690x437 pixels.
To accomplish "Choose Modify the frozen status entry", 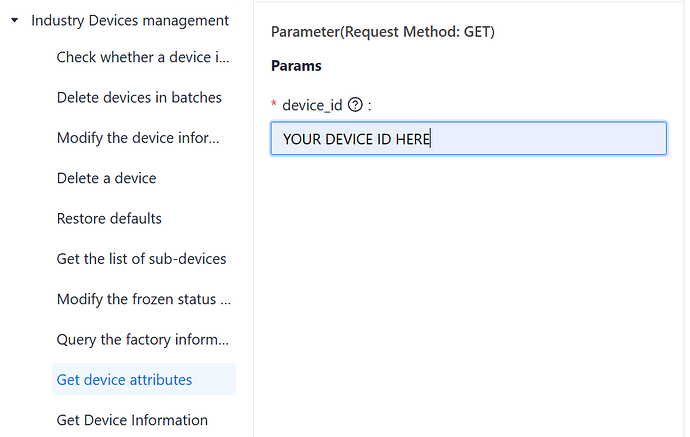I will (x=144, y=299).
